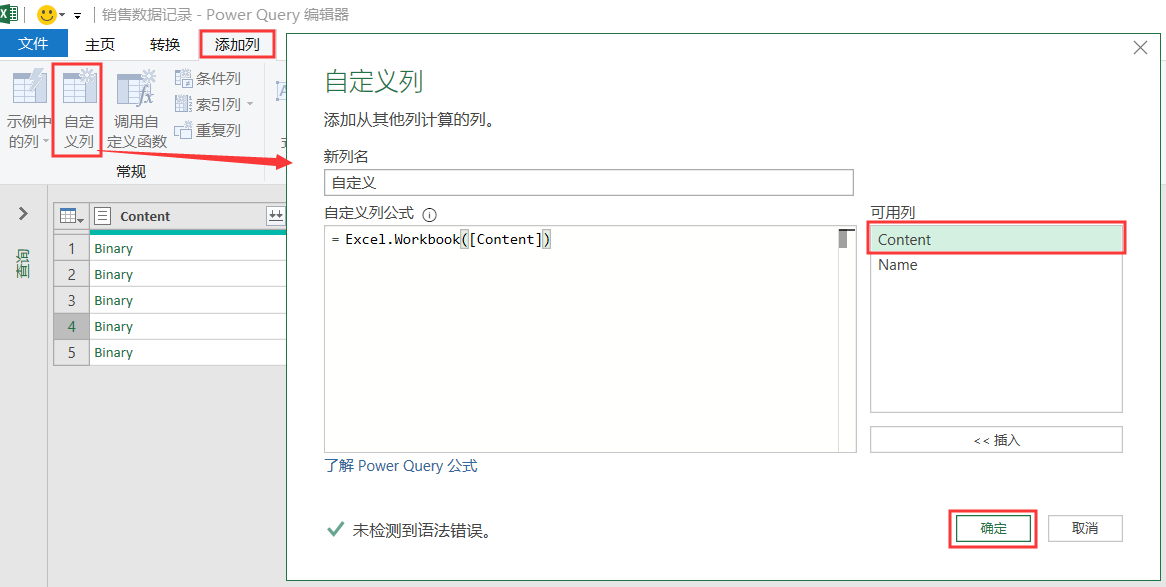
Task: Click the smiley feedback icon
Action: (46, 14)
